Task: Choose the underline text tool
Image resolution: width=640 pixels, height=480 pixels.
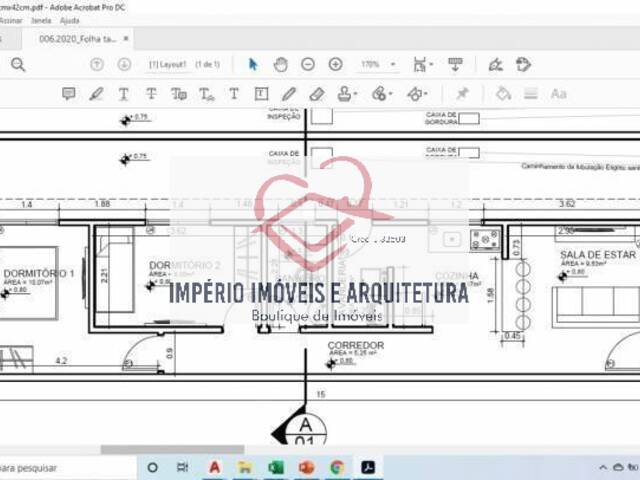Action: click(x=124, y=94)
